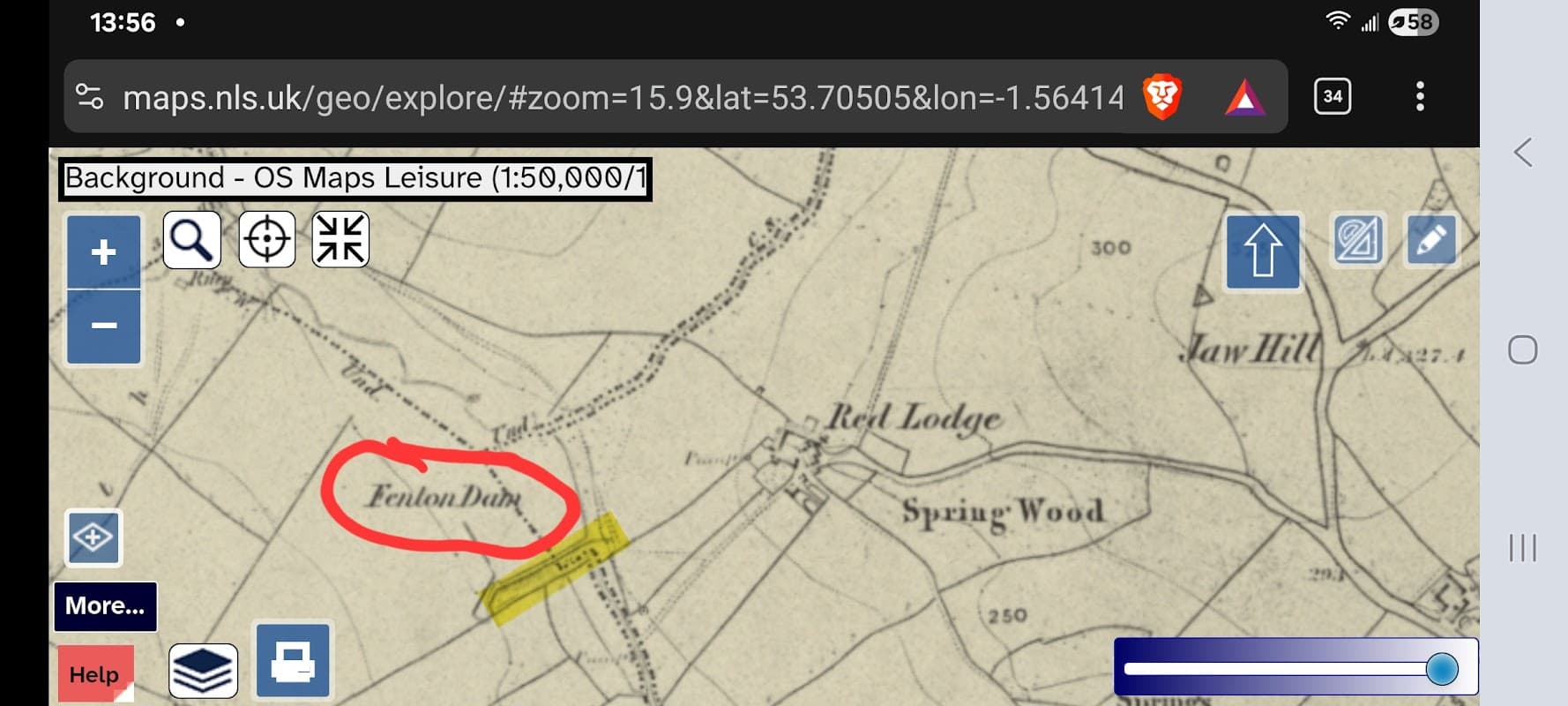Tap the Android home navigation button
Screen dimensions: 1568x706
[x=1523, y=350]
